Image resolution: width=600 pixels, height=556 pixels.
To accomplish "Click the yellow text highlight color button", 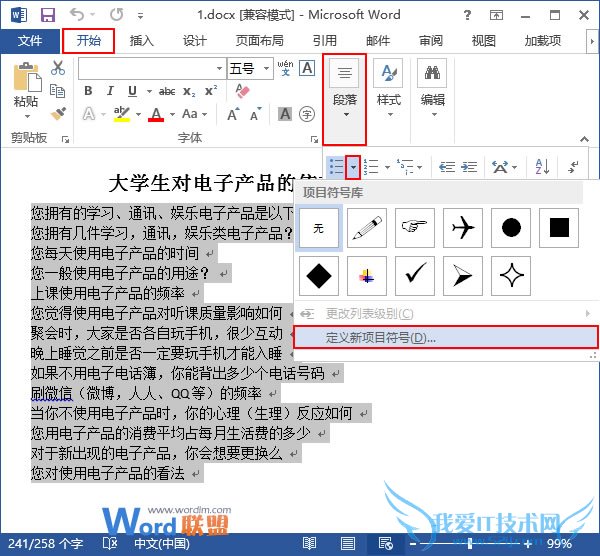I will (x=122, y=114).
